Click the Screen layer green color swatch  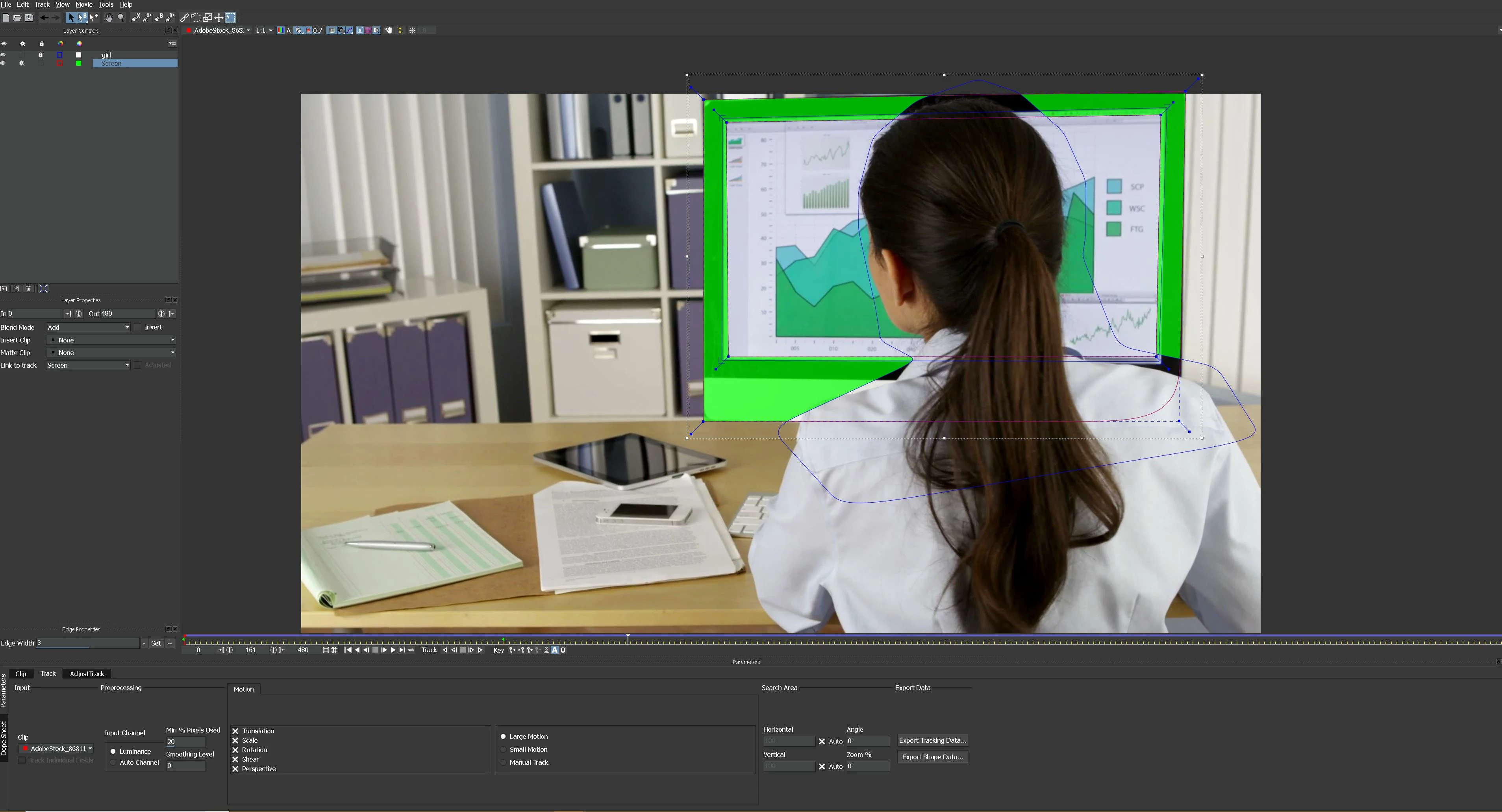click(x=79, y=63)
